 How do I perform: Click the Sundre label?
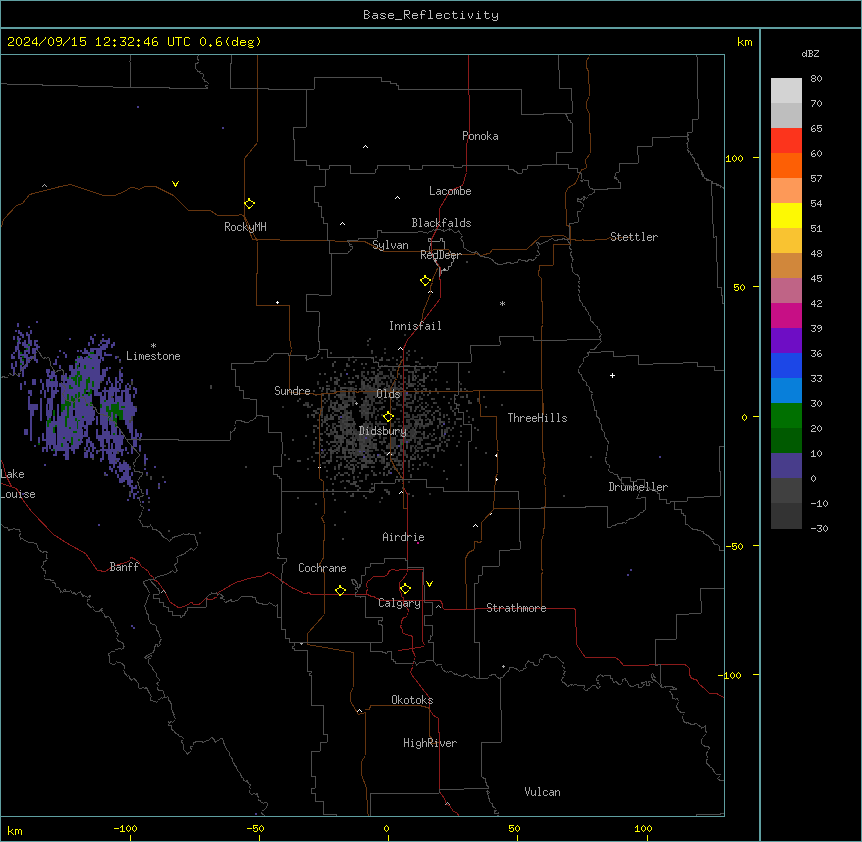pos(292,391)
